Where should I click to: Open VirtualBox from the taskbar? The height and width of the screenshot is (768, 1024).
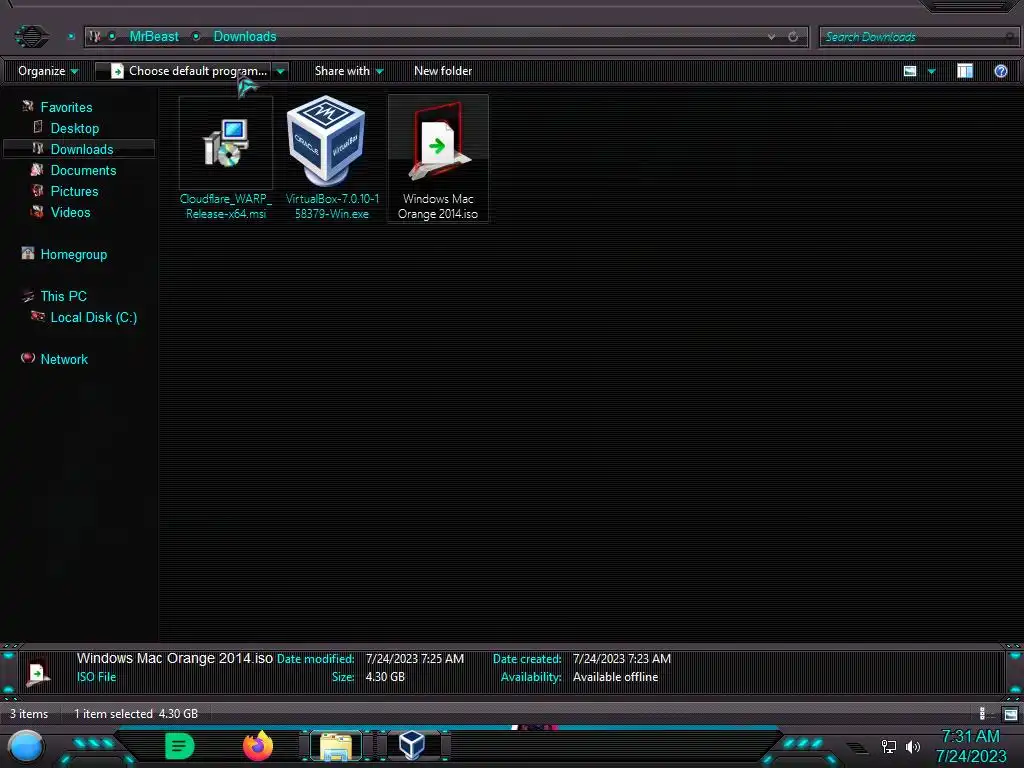[412, 744]
